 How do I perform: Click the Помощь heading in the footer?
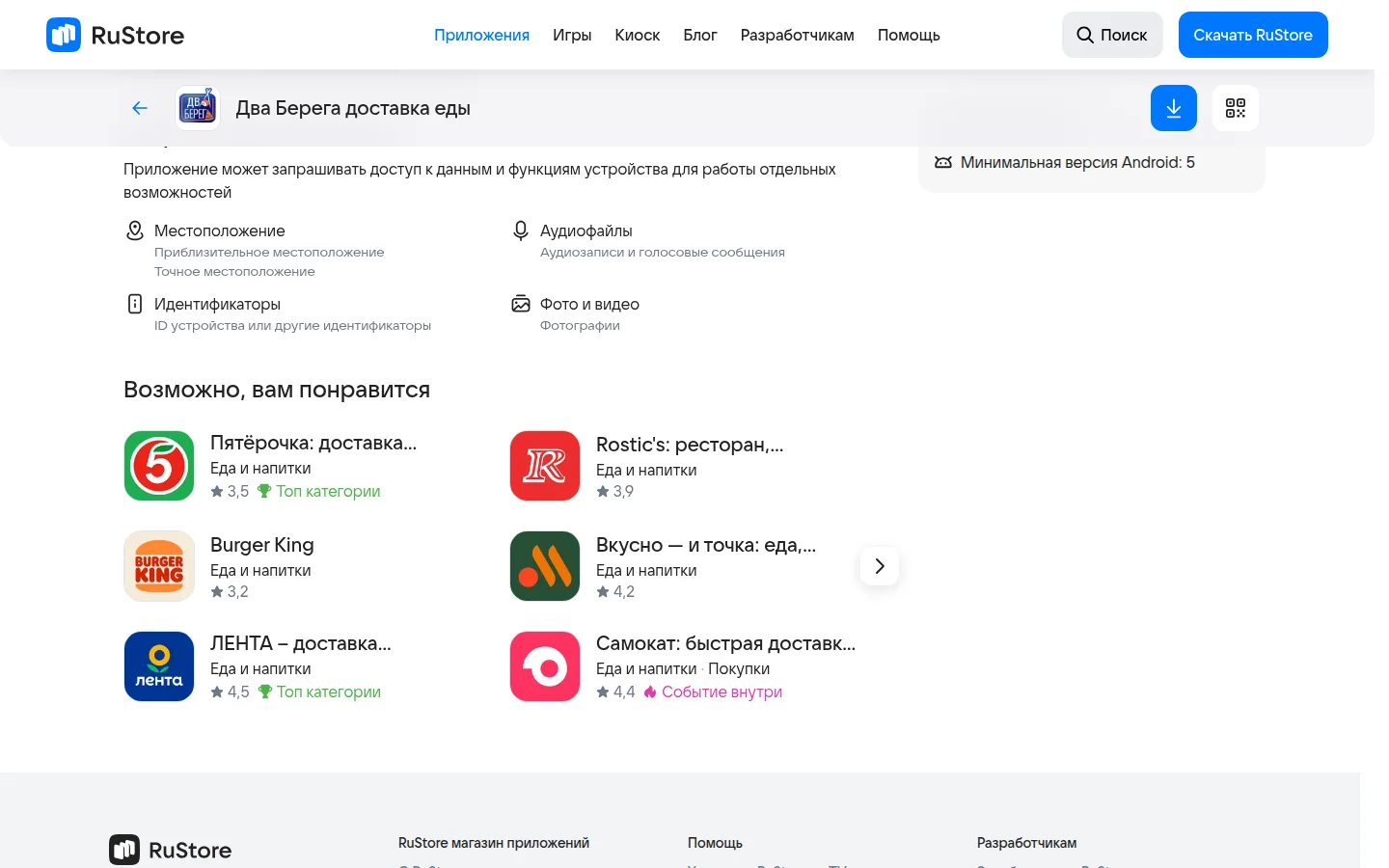(x=715, y=843)
